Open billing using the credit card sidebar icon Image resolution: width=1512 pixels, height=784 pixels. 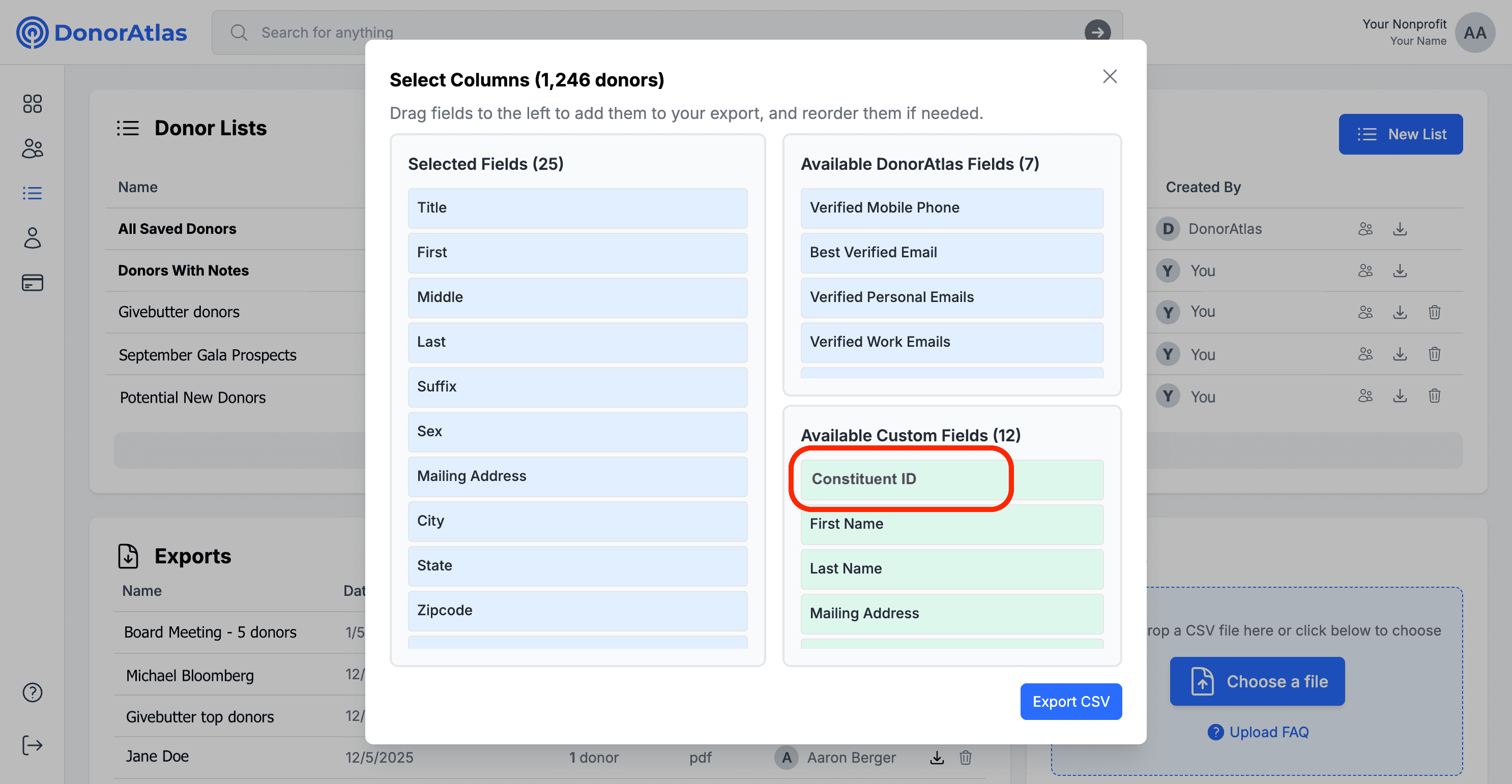[32, 283]
